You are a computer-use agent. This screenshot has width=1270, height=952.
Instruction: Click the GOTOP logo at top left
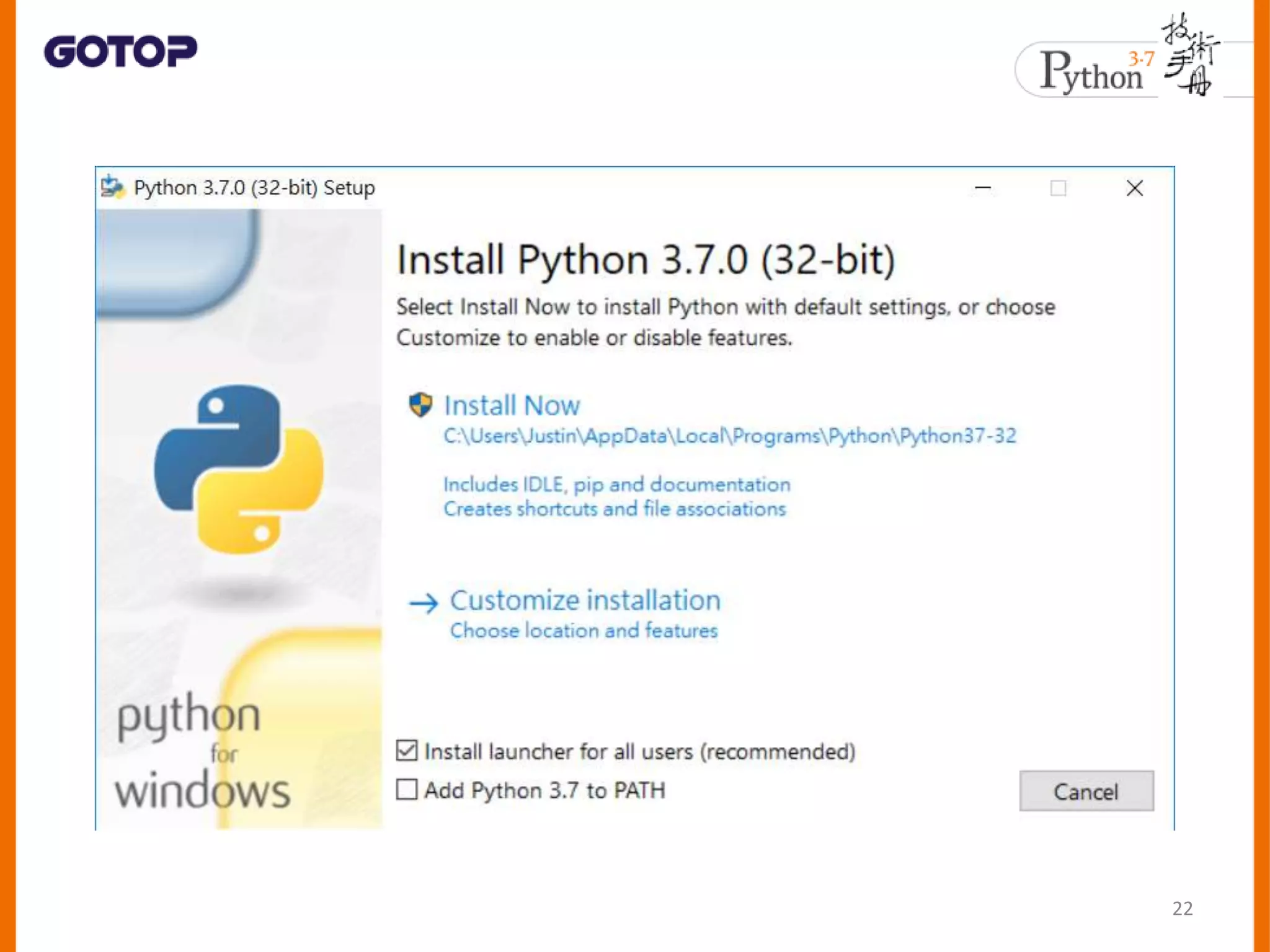coord(120,51)
